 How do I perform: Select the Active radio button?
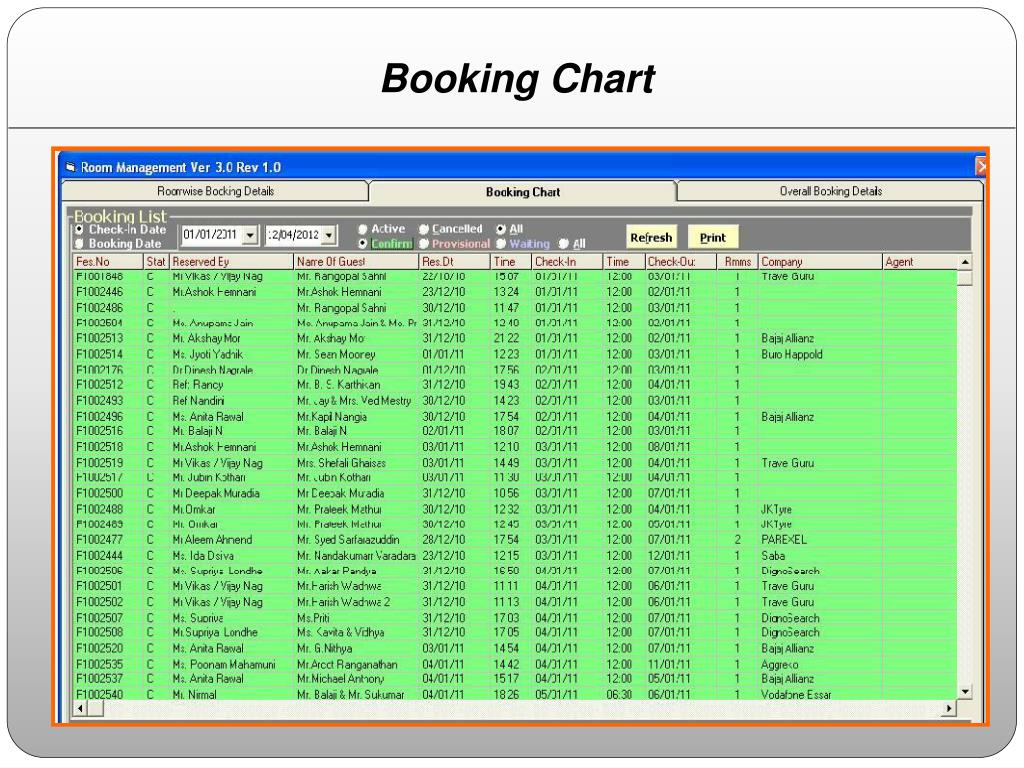pos(362,229)
